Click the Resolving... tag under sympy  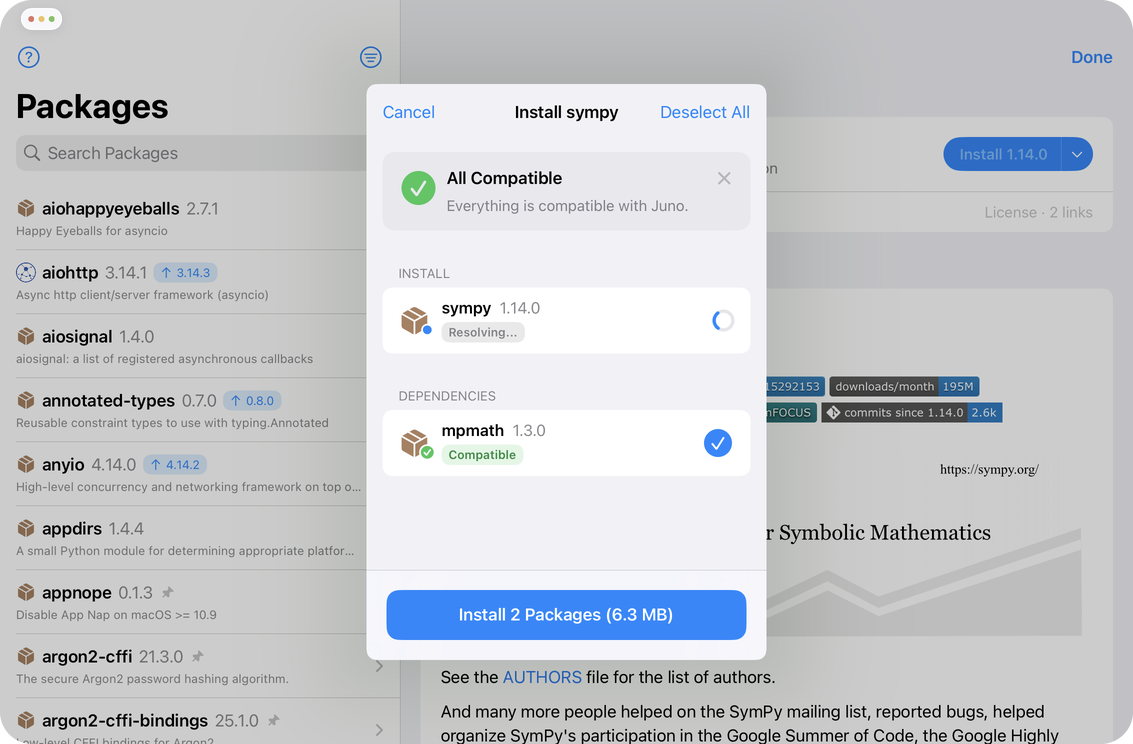483,332
